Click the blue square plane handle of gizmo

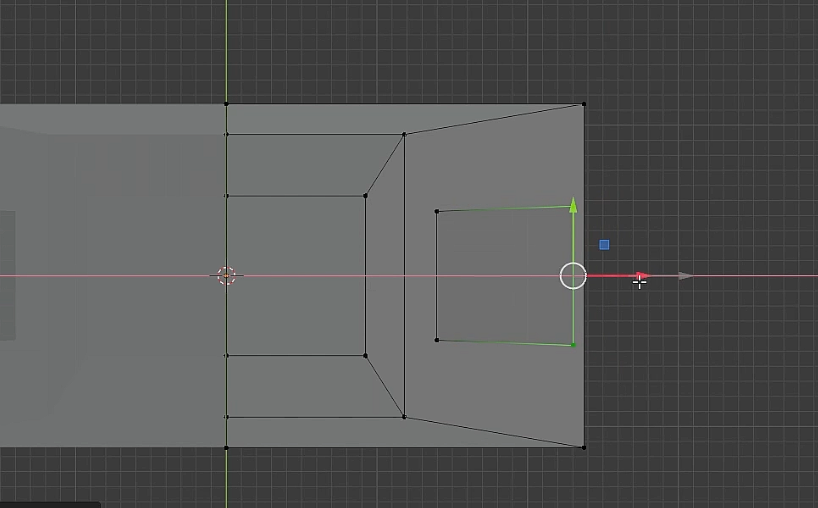coord(604,245)
